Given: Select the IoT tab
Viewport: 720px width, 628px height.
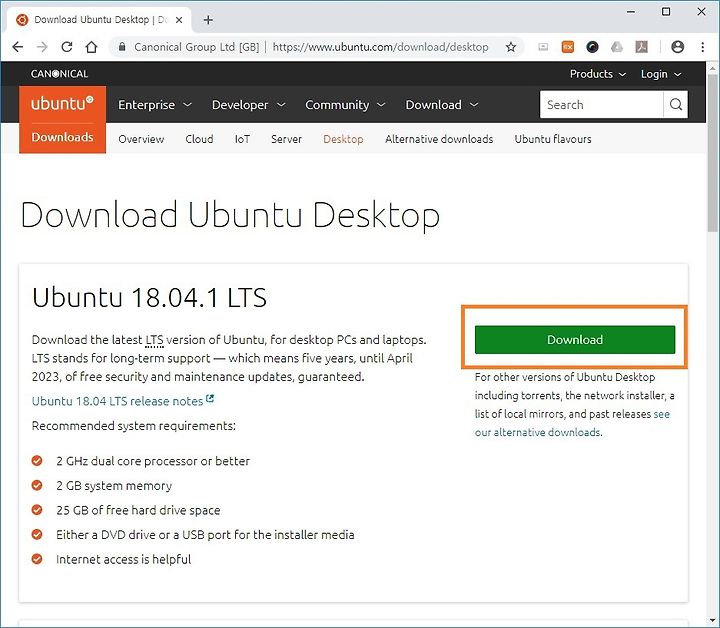Looking at the screenshot, I should tap(242, 139).
